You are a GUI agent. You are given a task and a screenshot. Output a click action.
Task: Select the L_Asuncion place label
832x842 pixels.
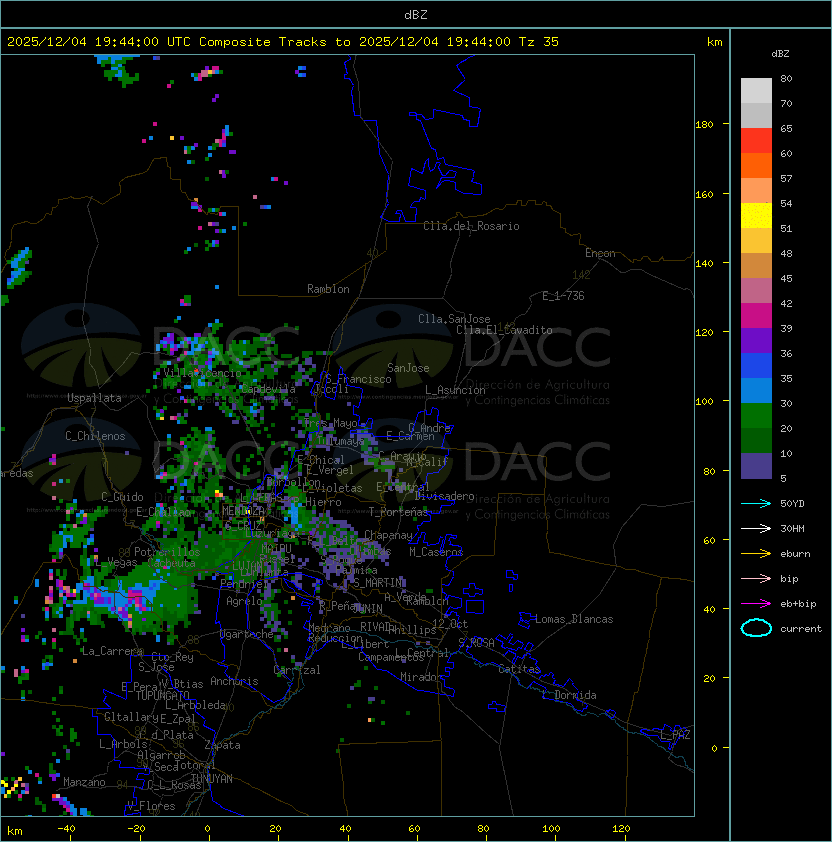click(x=455, y=390)
